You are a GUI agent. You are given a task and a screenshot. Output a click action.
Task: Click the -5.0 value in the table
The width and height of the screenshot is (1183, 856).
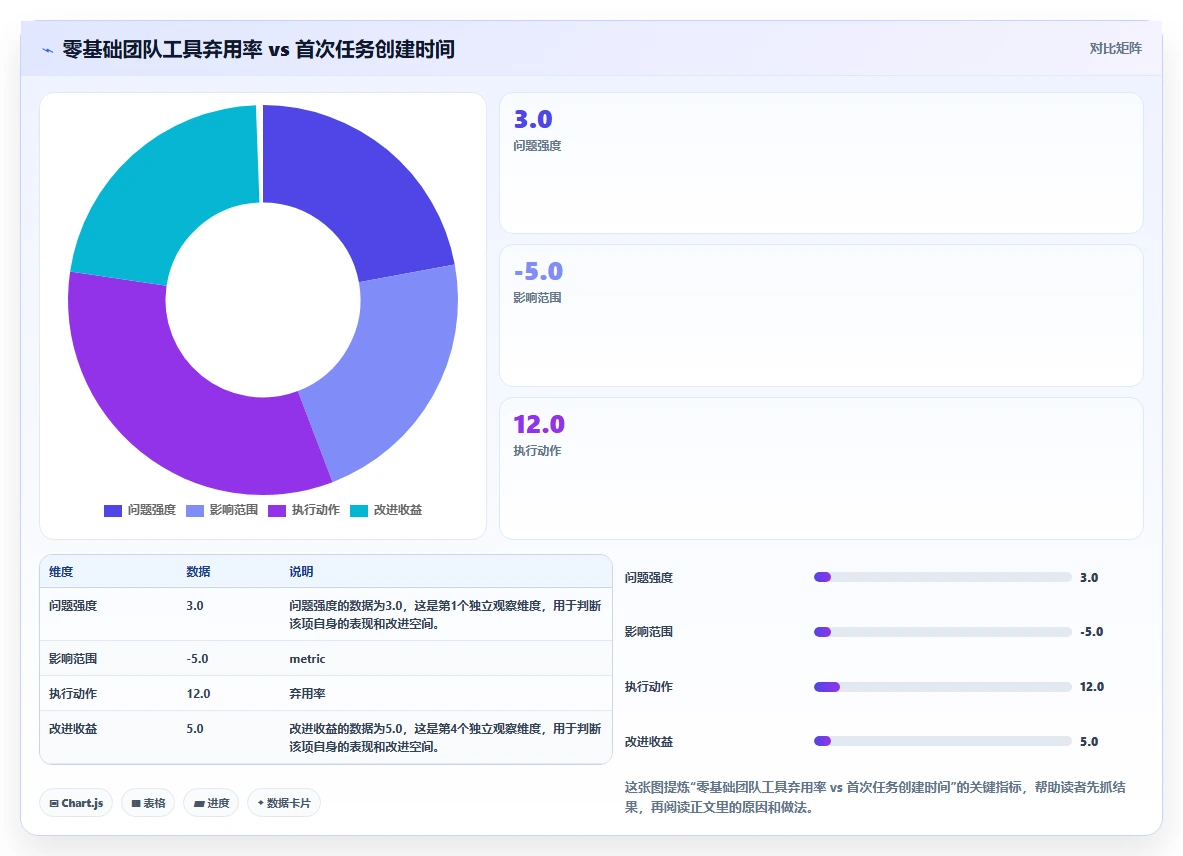(x=198, y=658)
